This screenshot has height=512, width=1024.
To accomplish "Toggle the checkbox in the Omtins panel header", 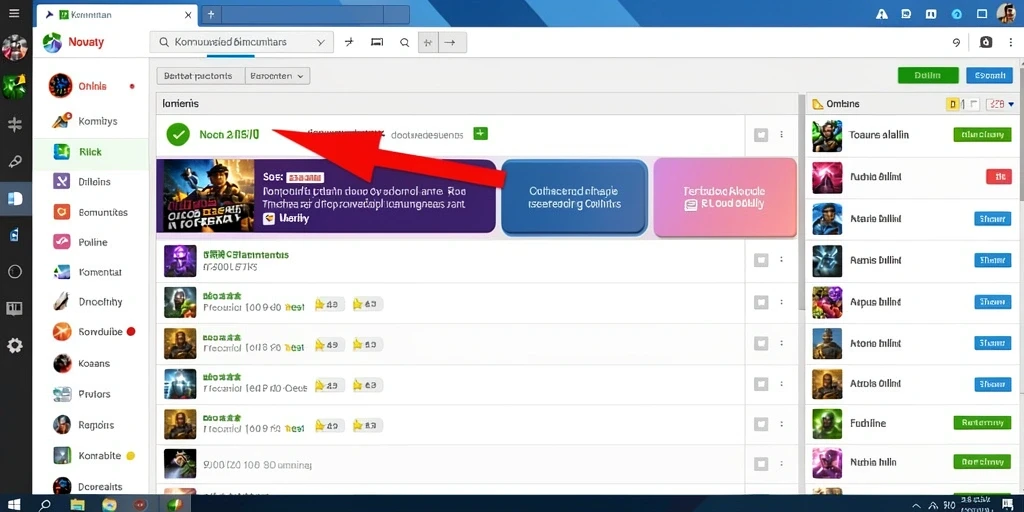I will pos(974,104).
